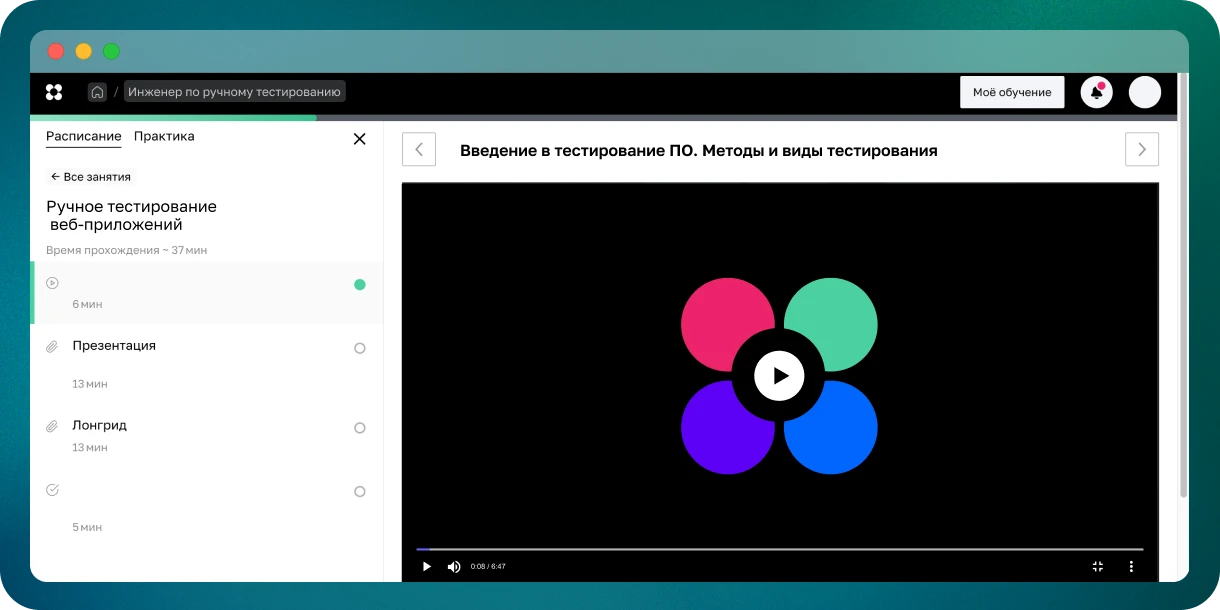Select the Расписание tab
1220x610 pixels.
pos(83,136)
